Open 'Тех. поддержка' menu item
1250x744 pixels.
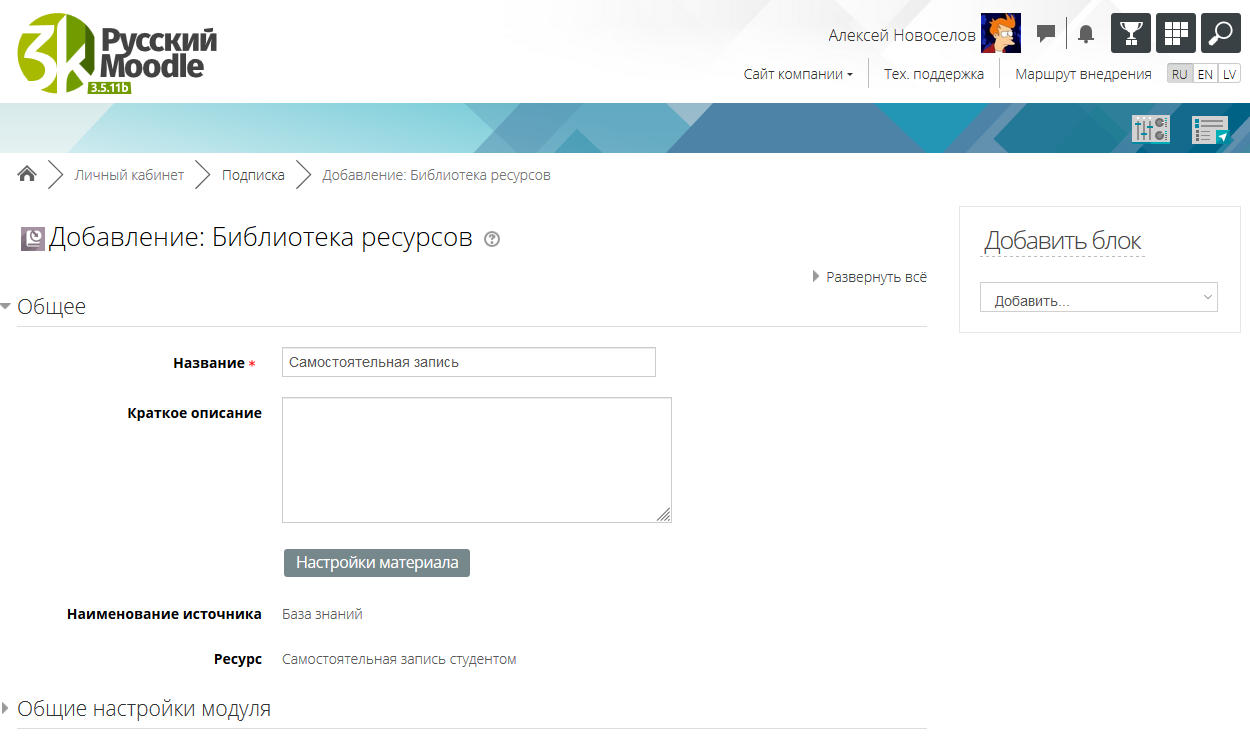[x=933, y=74]
